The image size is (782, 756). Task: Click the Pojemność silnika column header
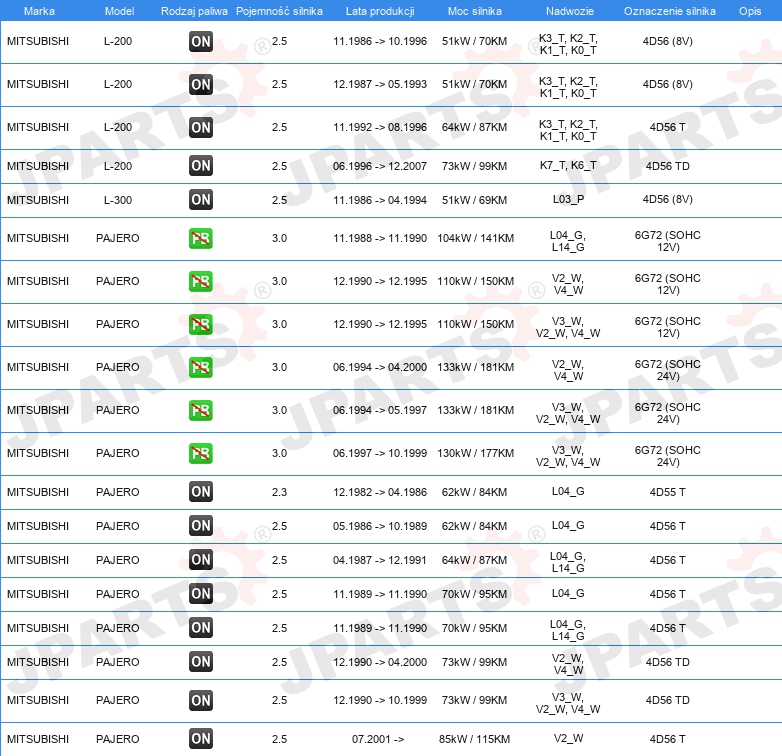click(x=279, y=11)
